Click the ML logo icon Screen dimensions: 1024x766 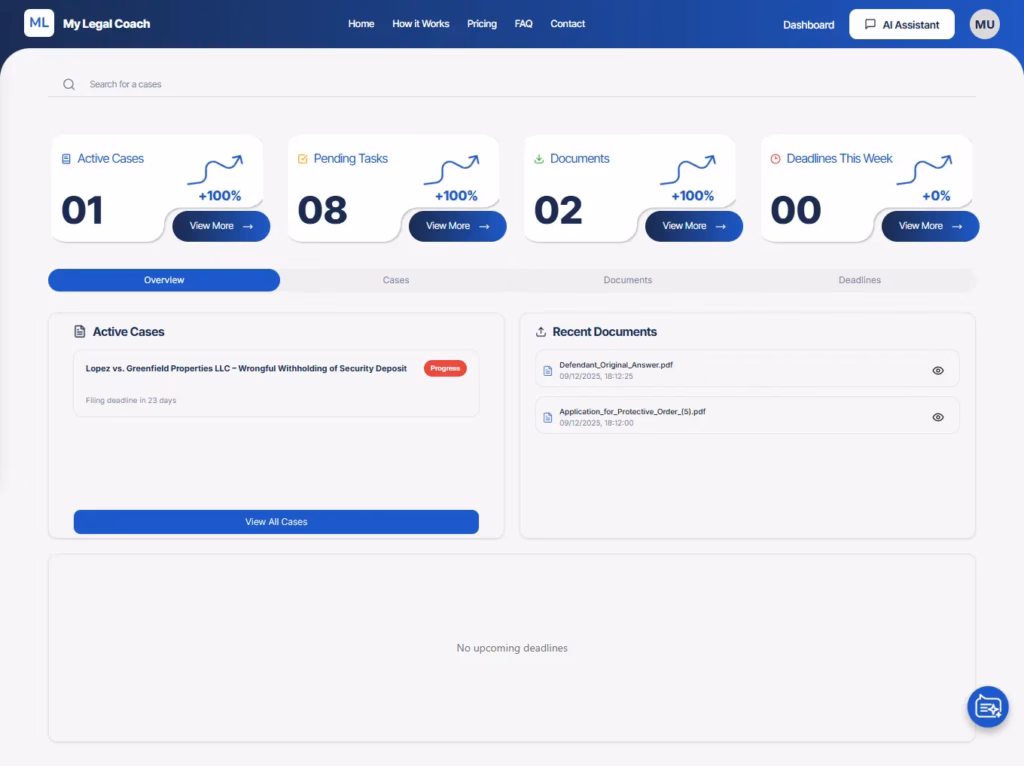tap(39, 23)
